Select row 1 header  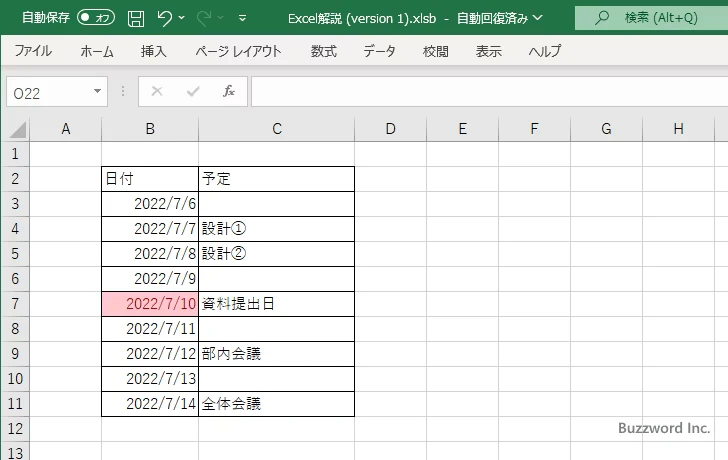pyautogui.click(x=15, y=154)
